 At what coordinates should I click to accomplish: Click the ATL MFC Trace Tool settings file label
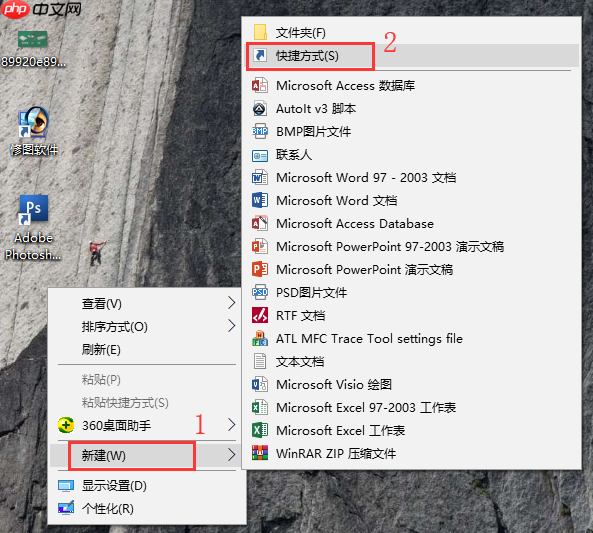coord(369,339)
